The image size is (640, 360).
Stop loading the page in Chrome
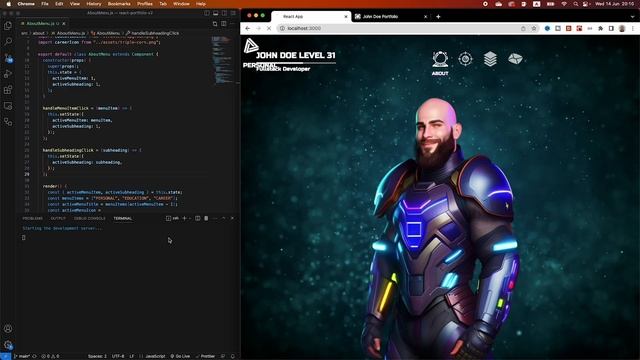[269, 28]
